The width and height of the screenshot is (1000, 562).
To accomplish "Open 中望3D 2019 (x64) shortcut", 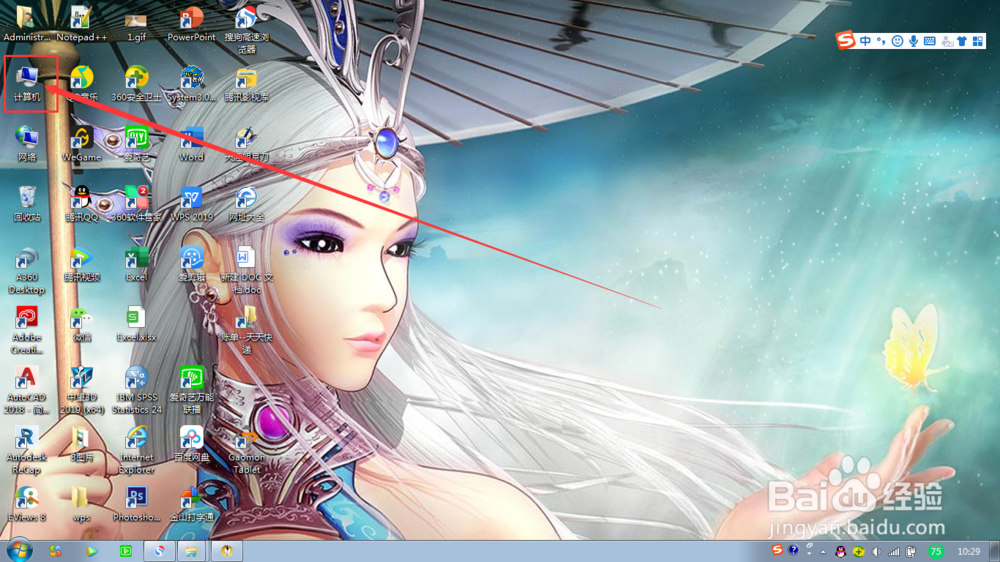I will (x=81, y=390).
